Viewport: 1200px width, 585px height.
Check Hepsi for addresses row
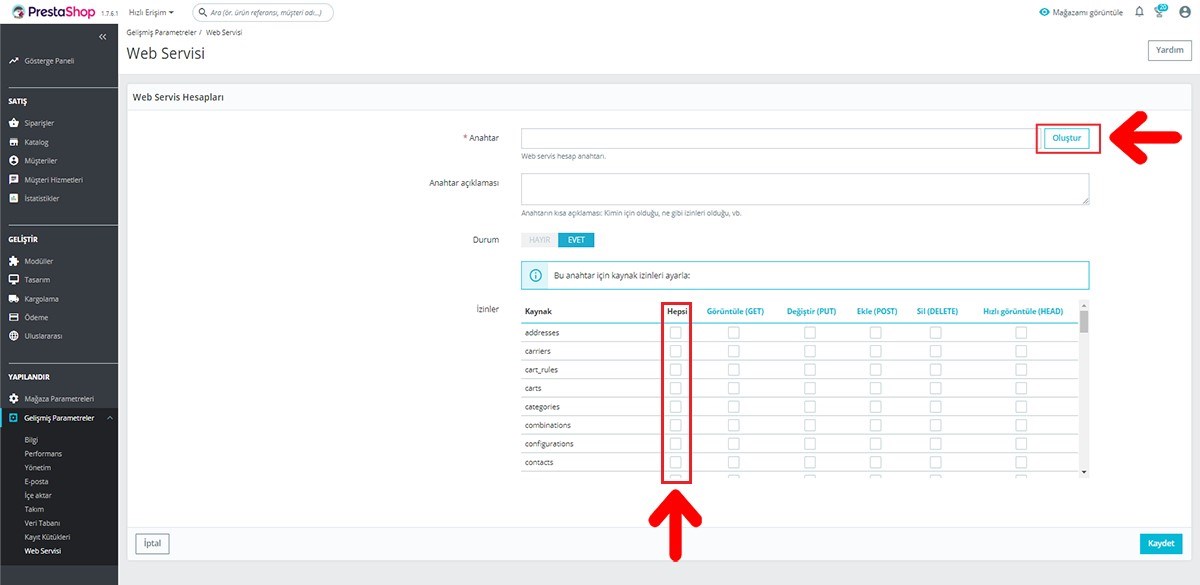pos(675,332)
